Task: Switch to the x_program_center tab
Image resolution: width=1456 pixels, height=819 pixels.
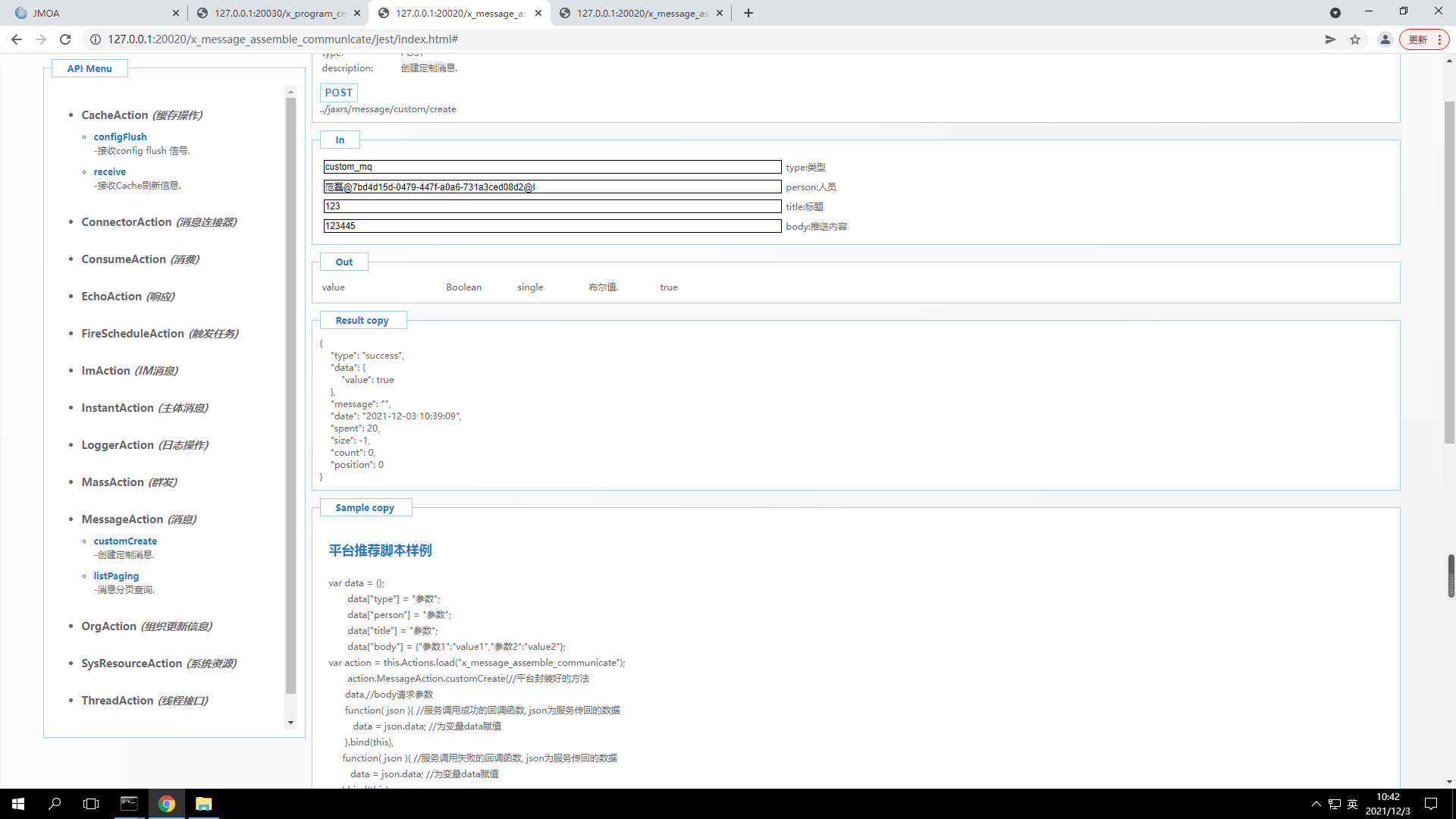Action: click(279, 13)
